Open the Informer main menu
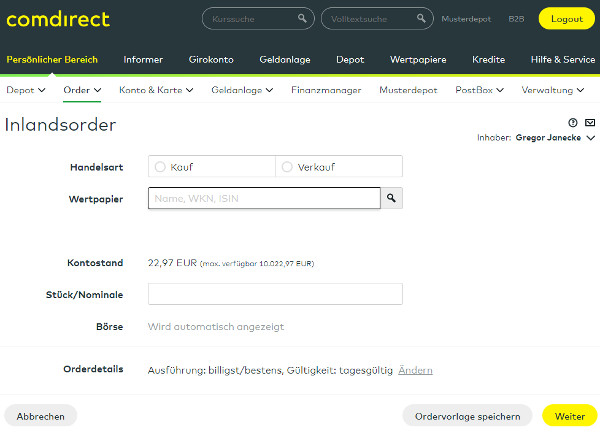This screenshot has width=600, height=438. pyautogui.click(x=143, y=60)
